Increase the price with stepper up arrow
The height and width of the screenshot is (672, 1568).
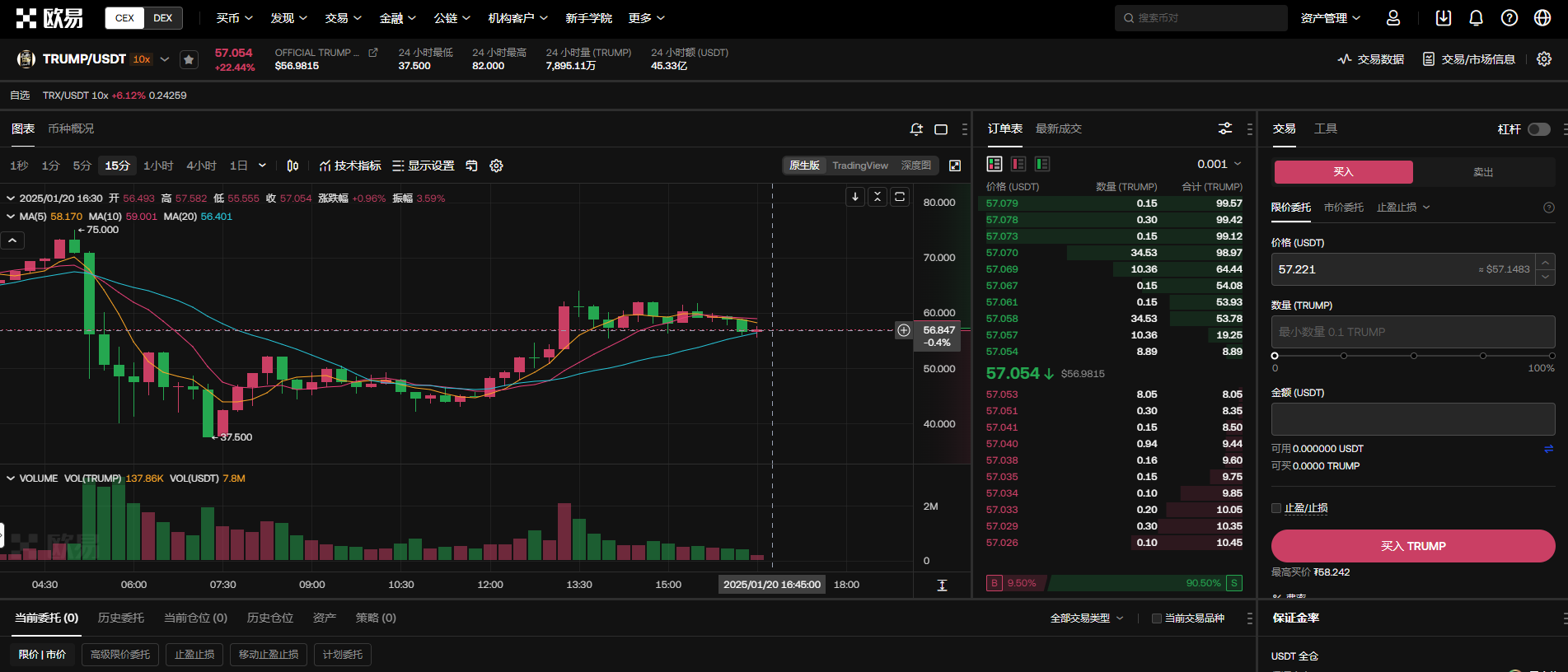[1546, 262]
